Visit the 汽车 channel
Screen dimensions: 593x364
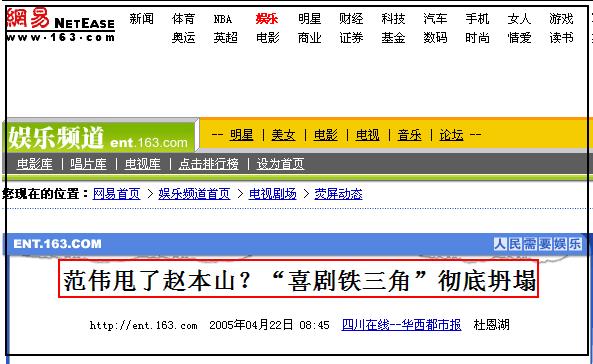pos(435,19)
